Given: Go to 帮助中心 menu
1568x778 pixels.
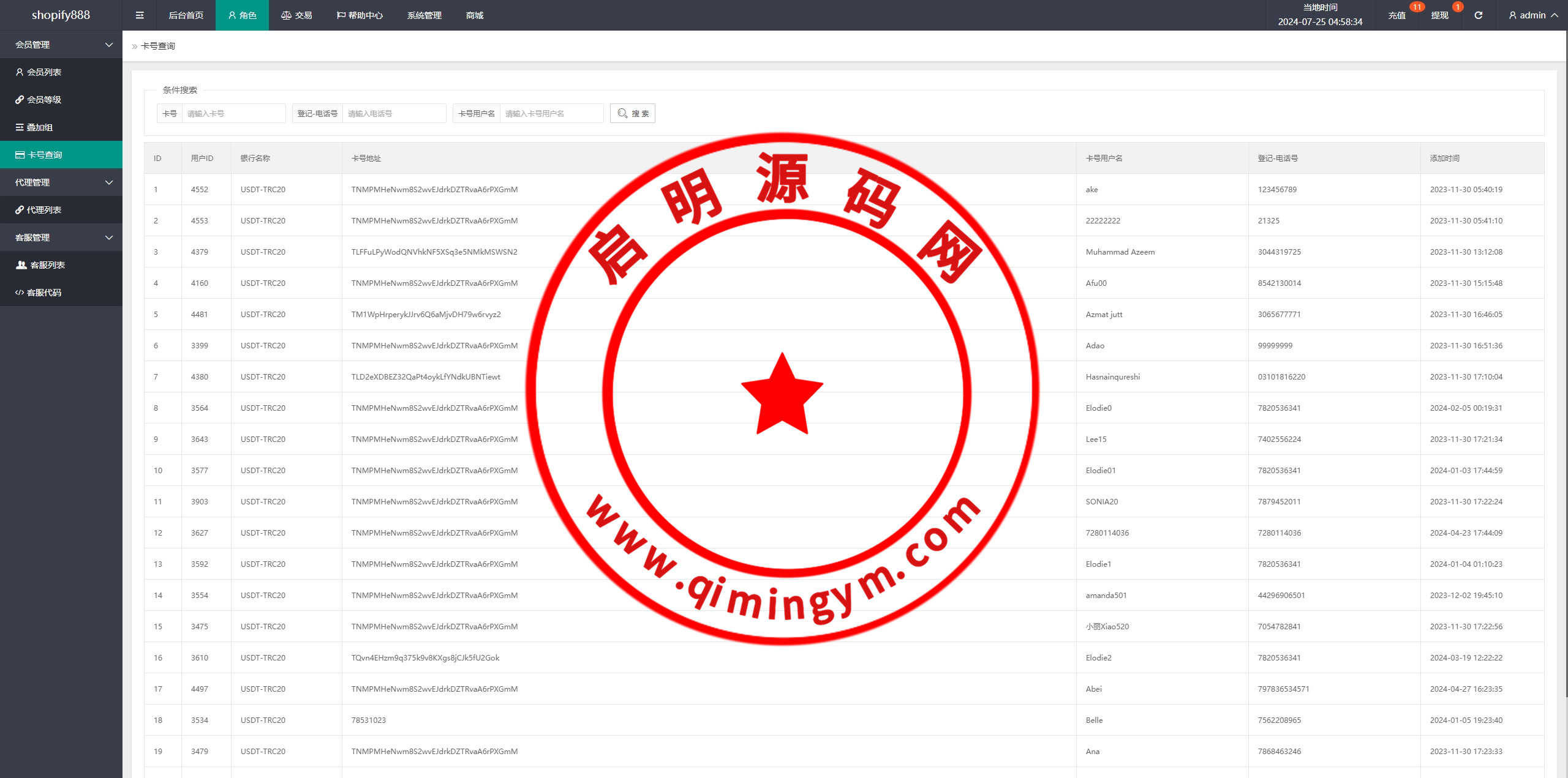Looking at the screenshot, I should [360, 15].
